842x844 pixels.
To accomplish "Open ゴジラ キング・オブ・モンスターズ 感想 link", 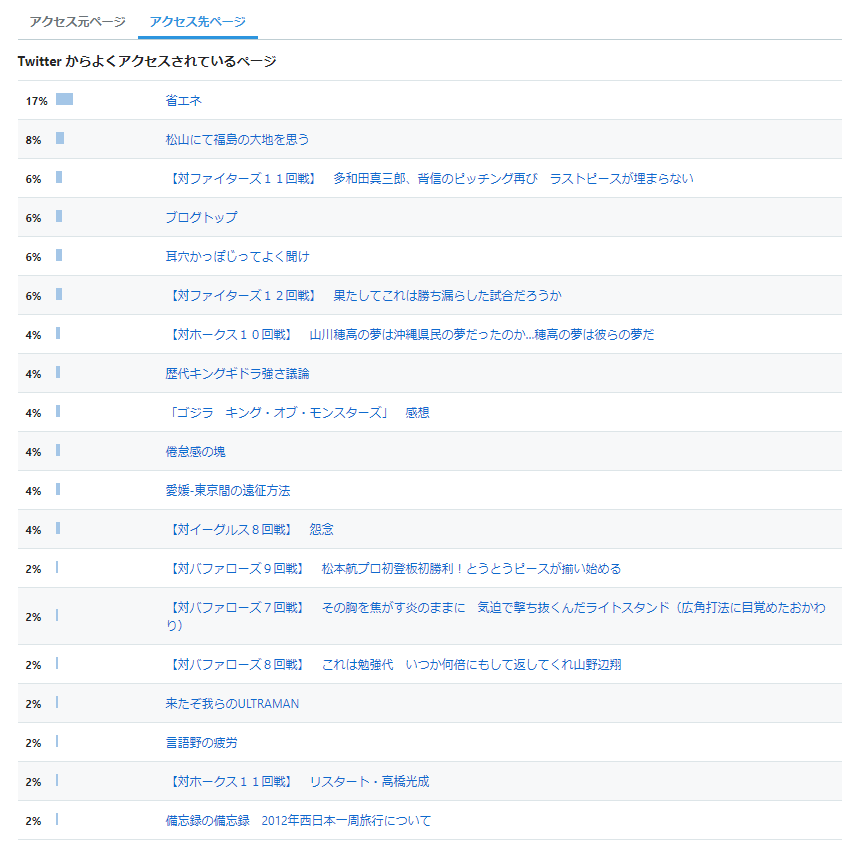I will [x=298, y=413].
